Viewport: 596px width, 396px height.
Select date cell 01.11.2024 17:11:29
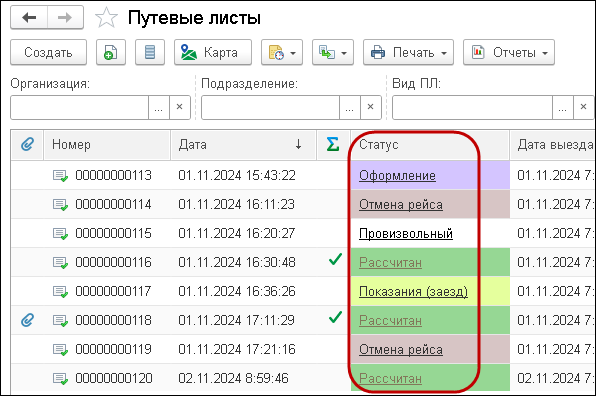236,320
